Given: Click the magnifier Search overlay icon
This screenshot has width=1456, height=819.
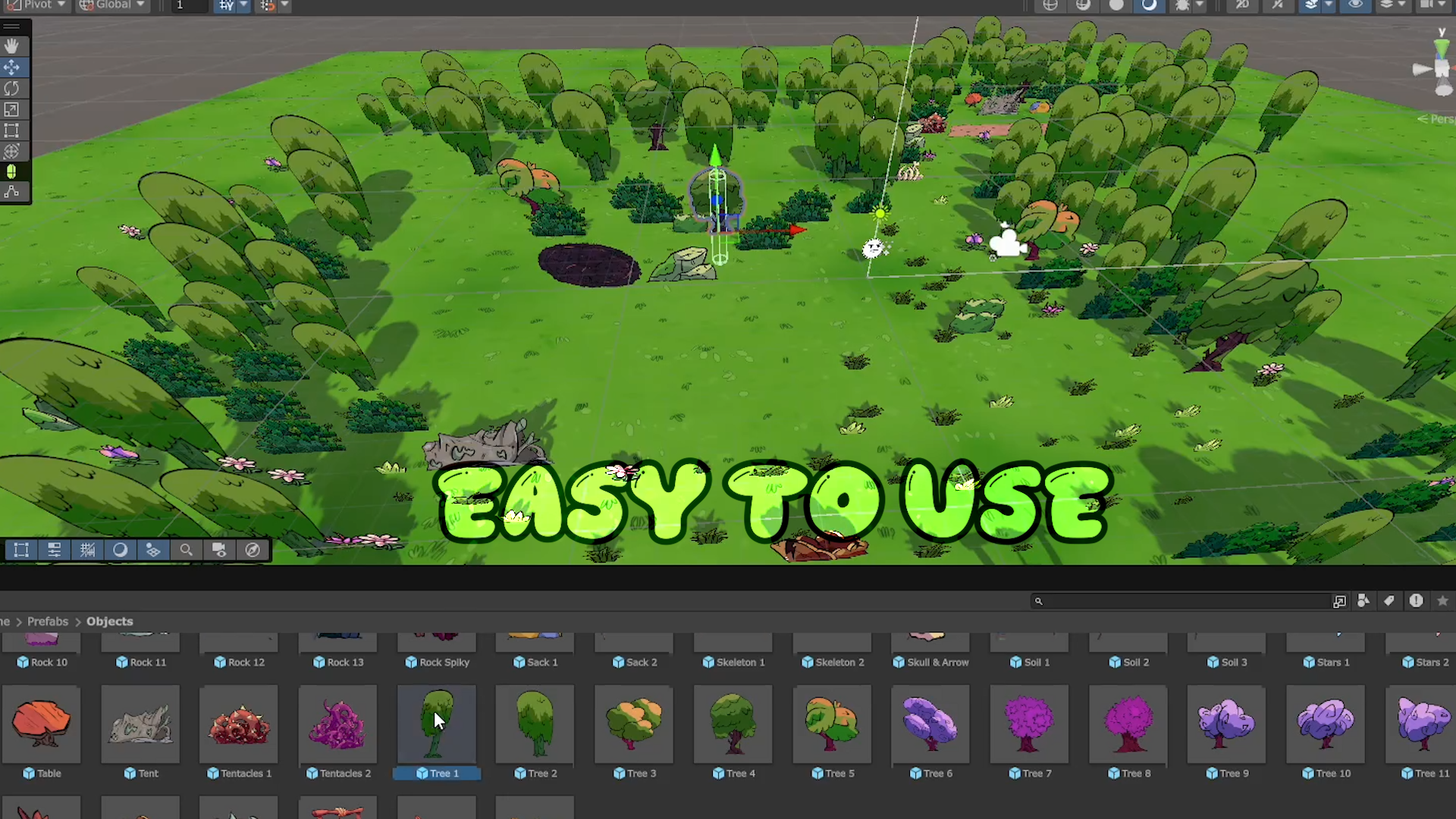Looking at the screenshot, I should pos(186,550).
